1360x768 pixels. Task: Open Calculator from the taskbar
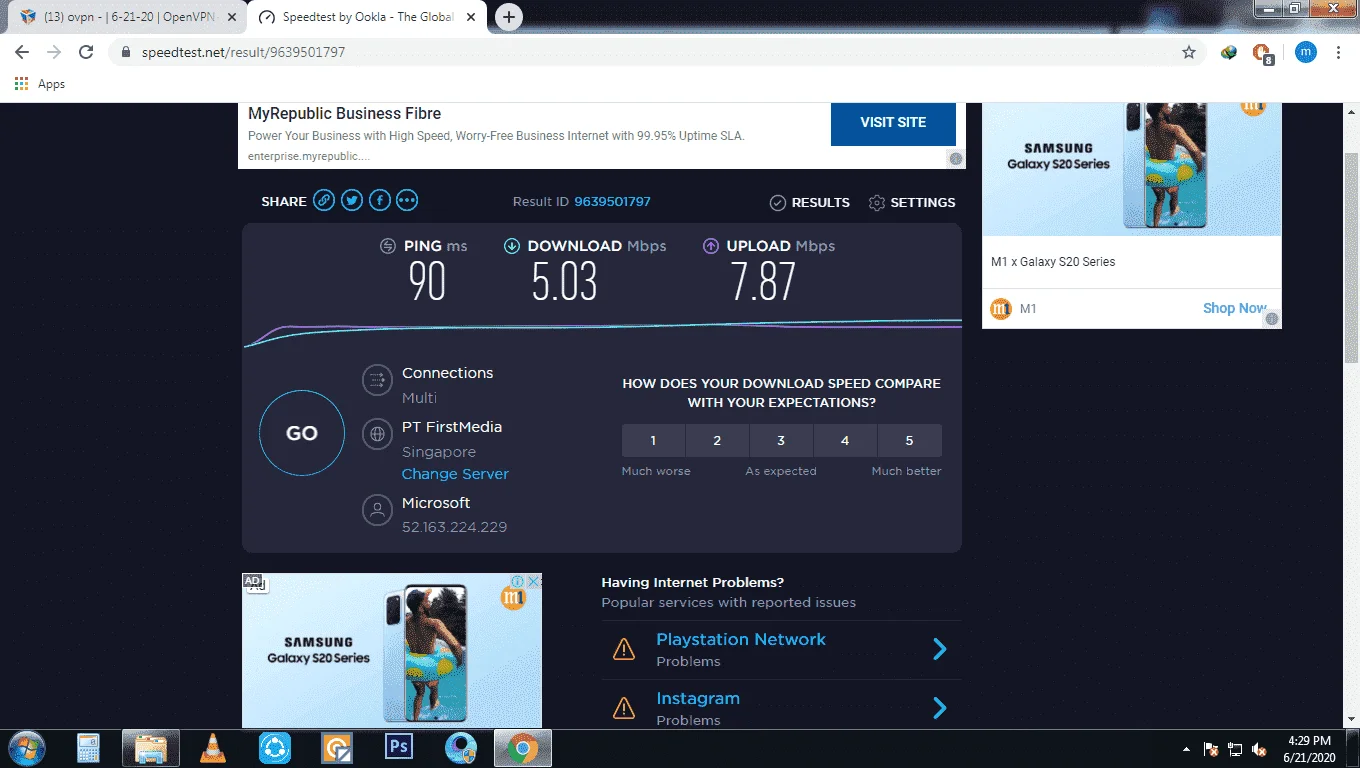[x=89, y=747]
